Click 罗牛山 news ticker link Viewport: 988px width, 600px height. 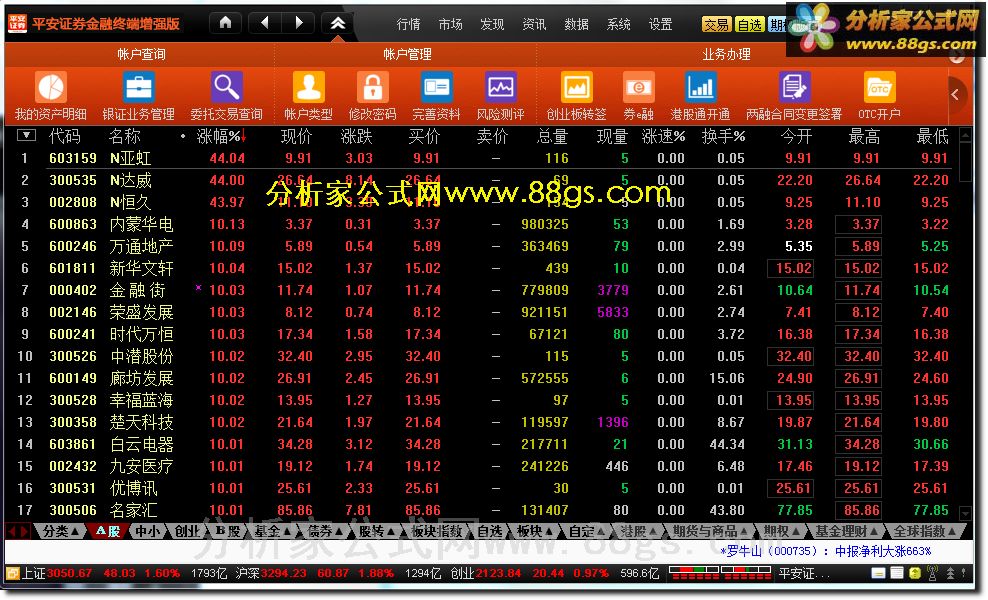click(x=825, y=551)
